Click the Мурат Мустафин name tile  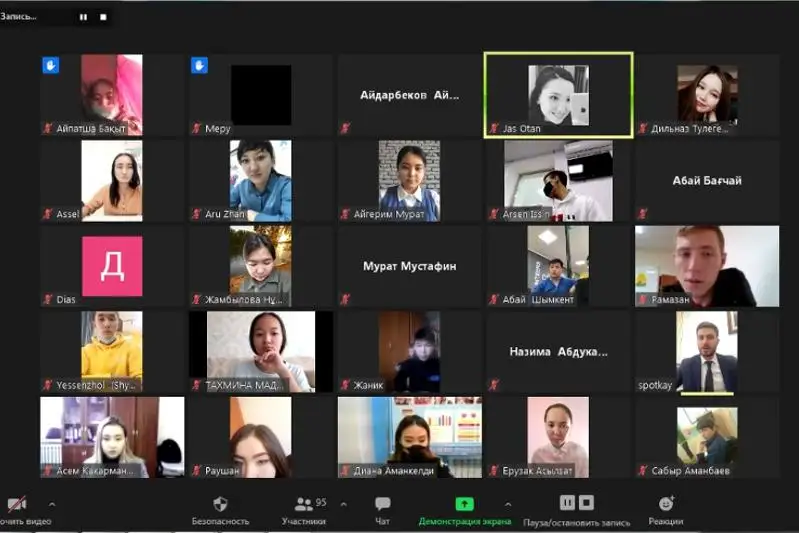(408, 266)
